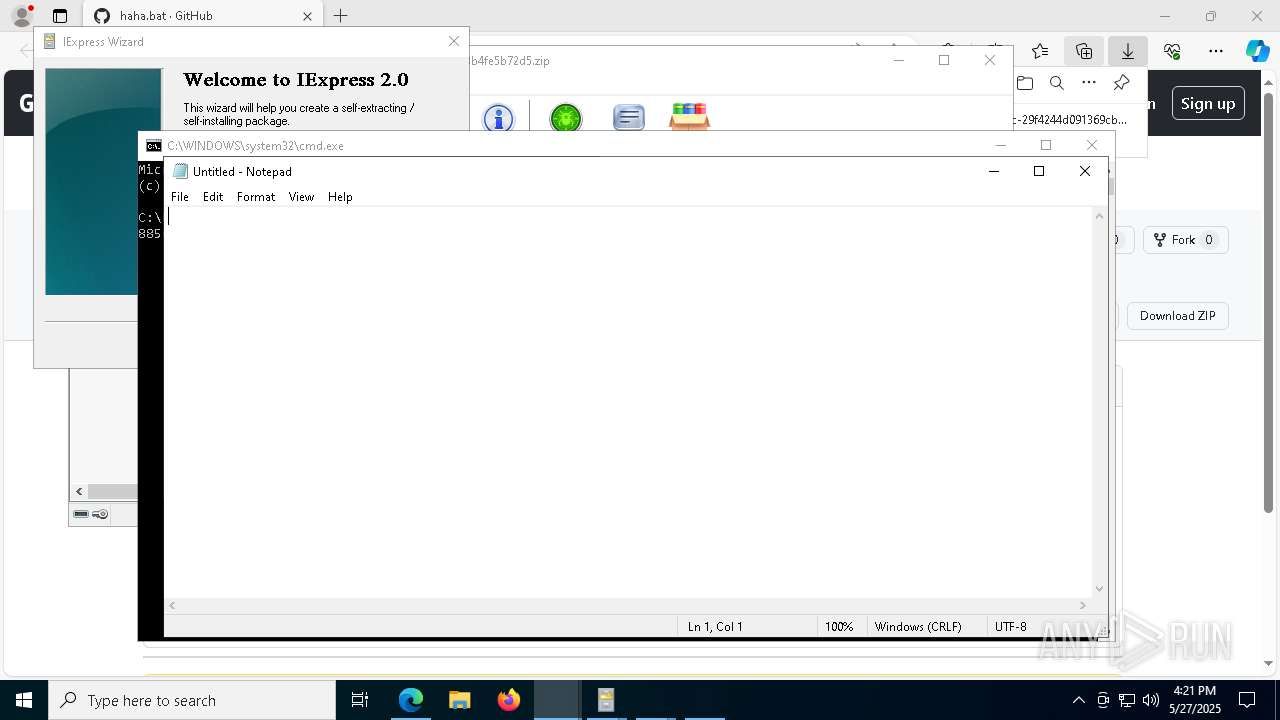
Task: Open the Edge tab actions menu icon
Action: click(60, 16)
